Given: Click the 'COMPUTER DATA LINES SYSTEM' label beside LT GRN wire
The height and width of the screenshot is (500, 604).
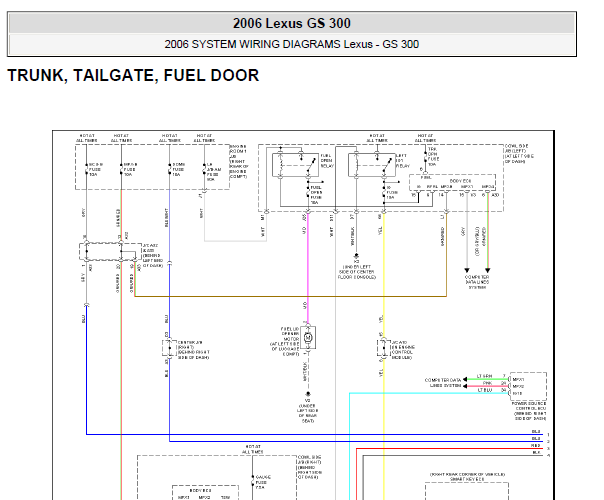Looking at the screenshot, I should coord(443,383).
